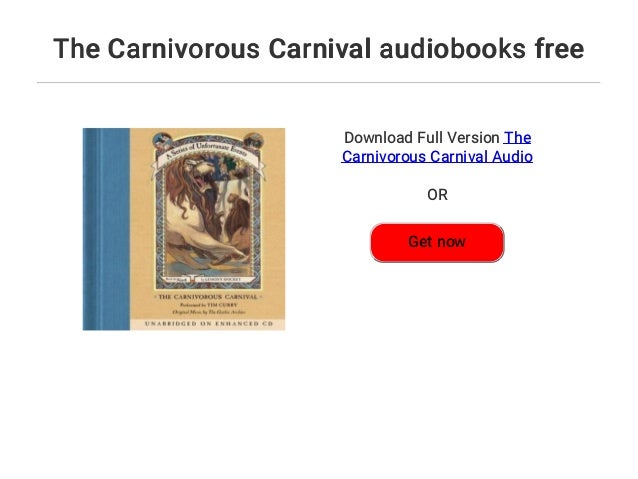Image resolution: width=638 pixels, height=479 pixels.
Task: Click the lion illustration on the cover
Action: coord(208,216)
